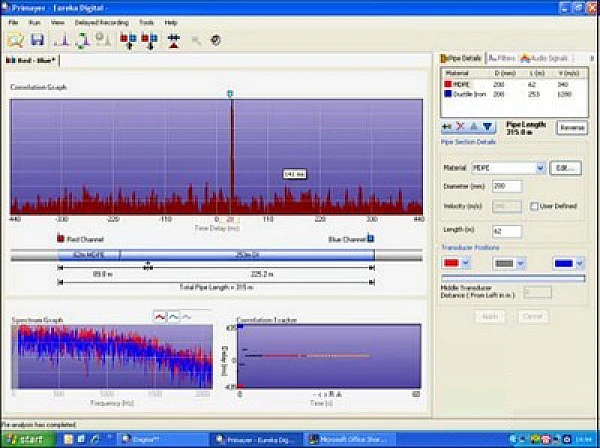Click the Length (m) input field

click(507, 231)
